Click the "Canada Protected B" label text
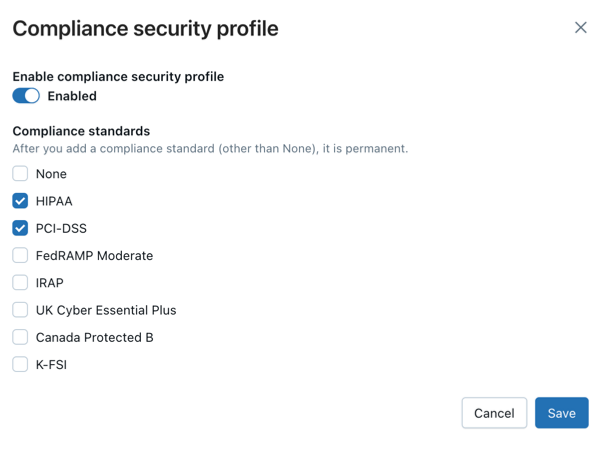 click(x=94, y=338)
